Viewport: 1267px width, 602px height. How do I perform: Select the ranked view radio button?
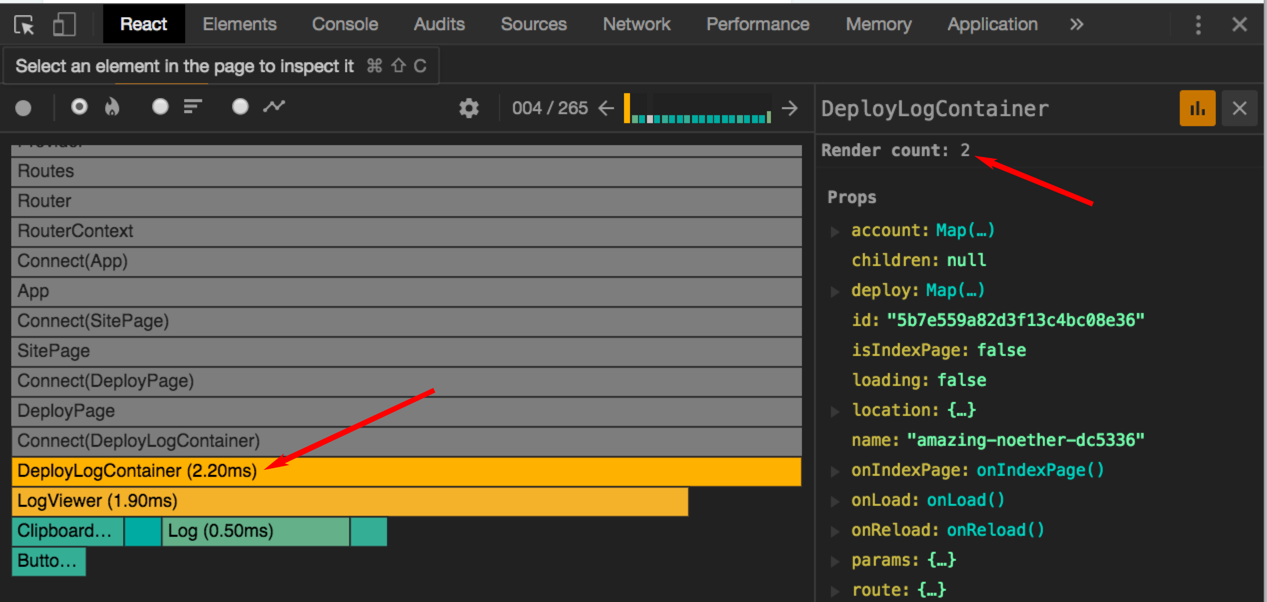(x=160, y=107)
